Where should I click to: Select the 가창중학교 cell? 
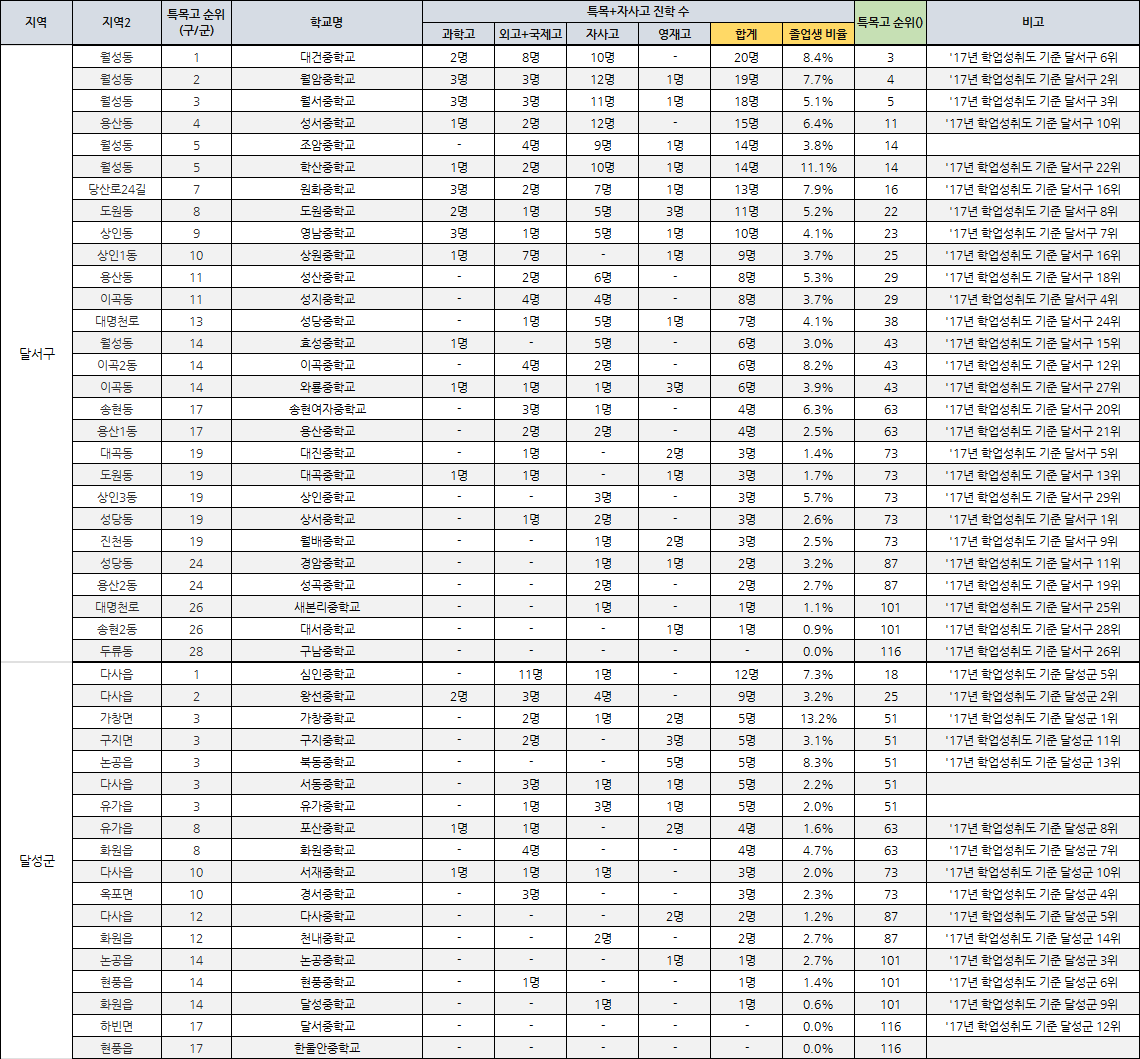326,718
